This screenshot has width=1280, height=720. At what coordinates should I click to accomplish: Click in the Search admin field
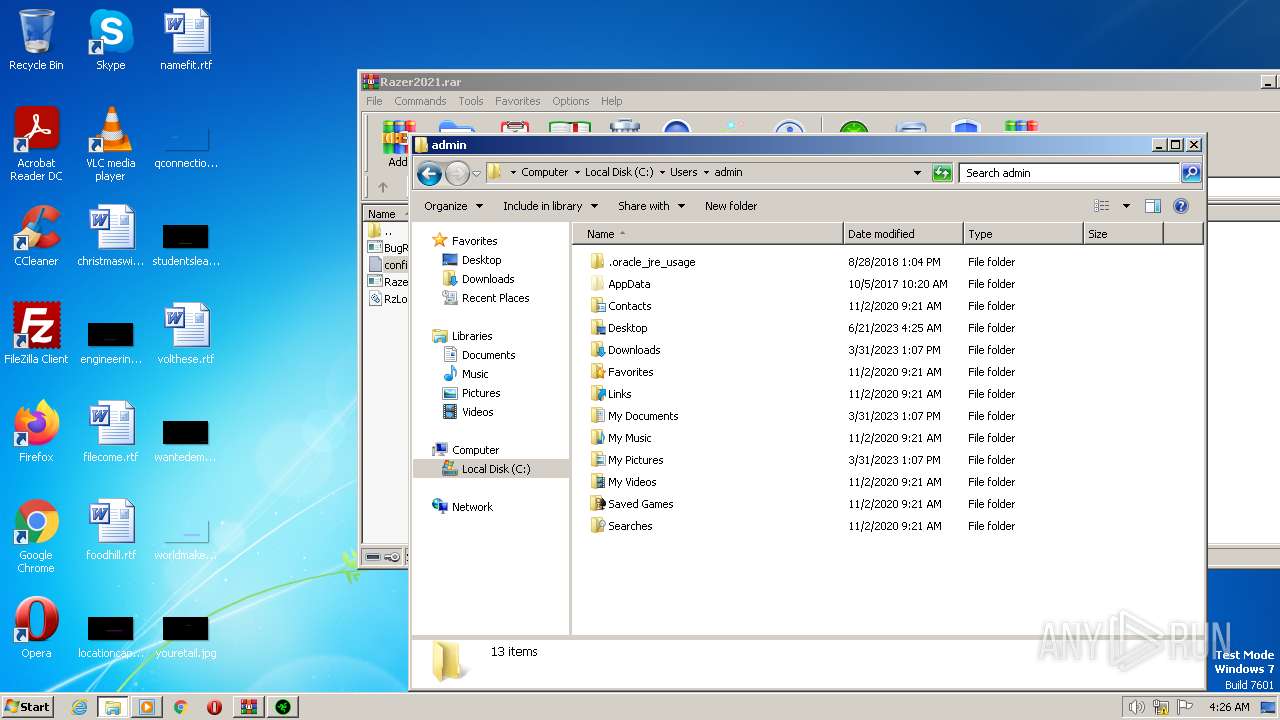click(x=1069, y=173)
